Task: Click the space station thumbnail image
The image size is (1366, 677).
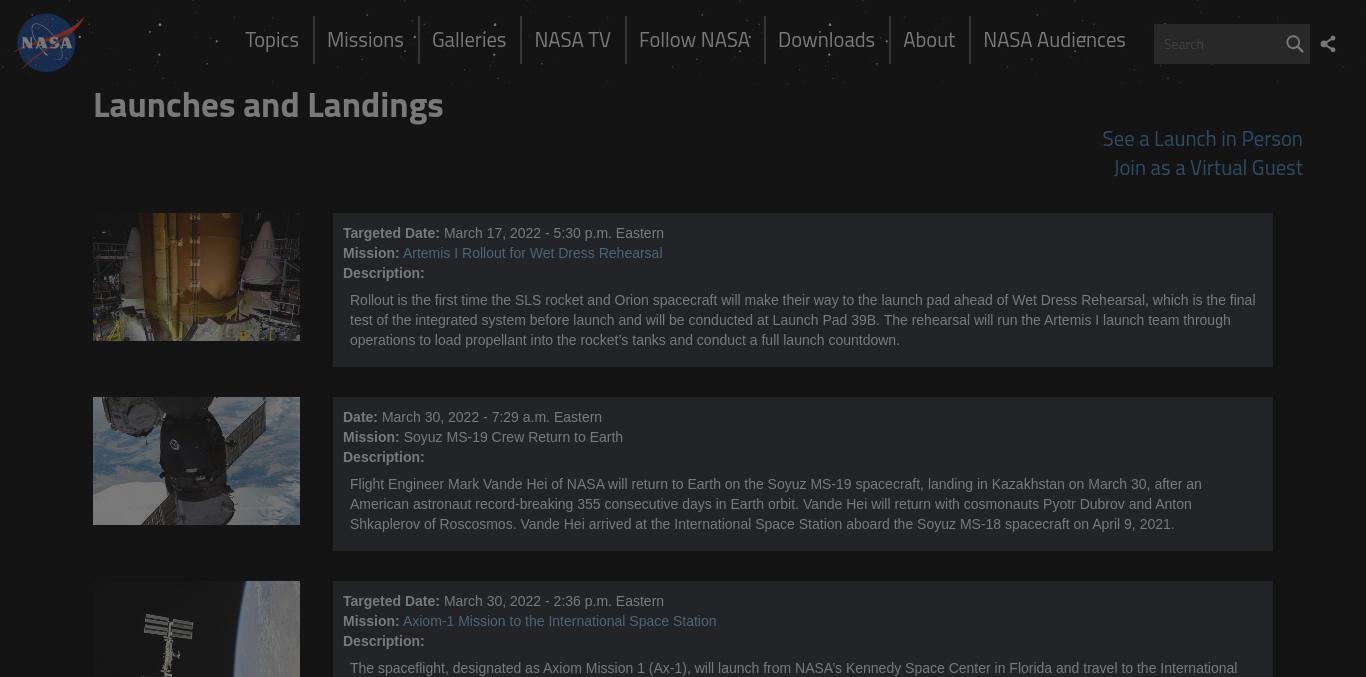Action: (x=196, y=629)
